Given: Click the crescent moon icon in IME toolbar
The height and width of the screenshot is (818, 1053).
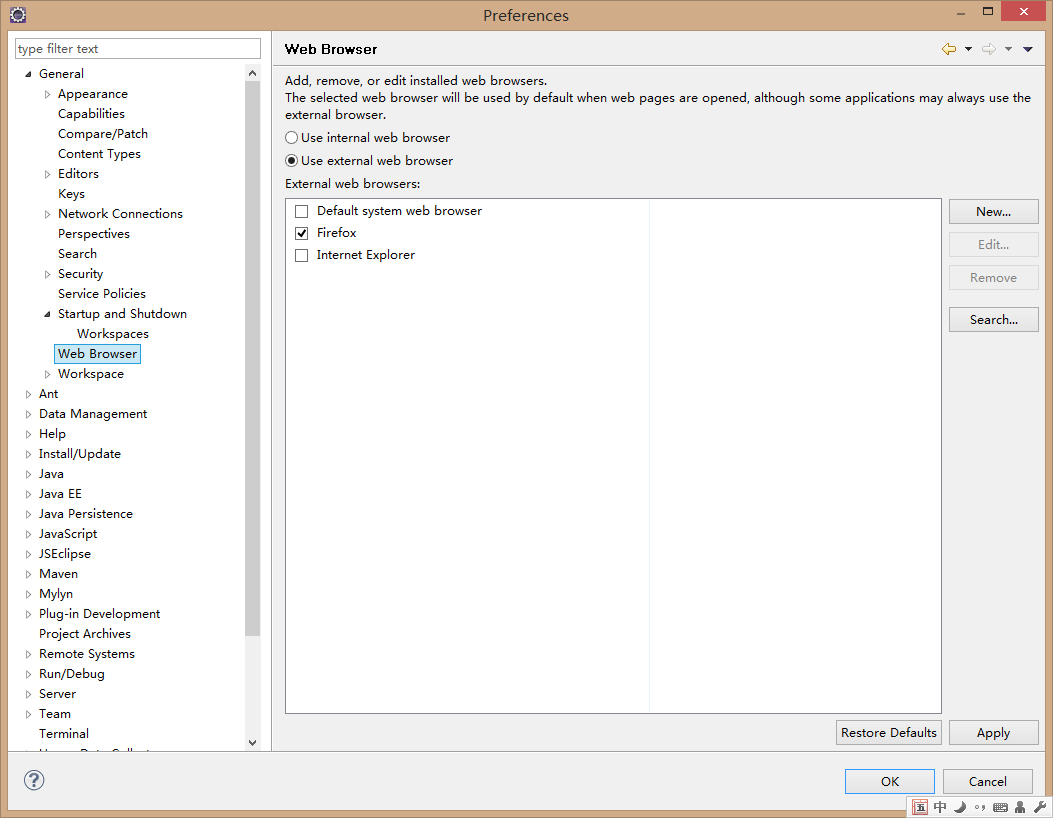Looking at the screenshot, I should [960, 807].
